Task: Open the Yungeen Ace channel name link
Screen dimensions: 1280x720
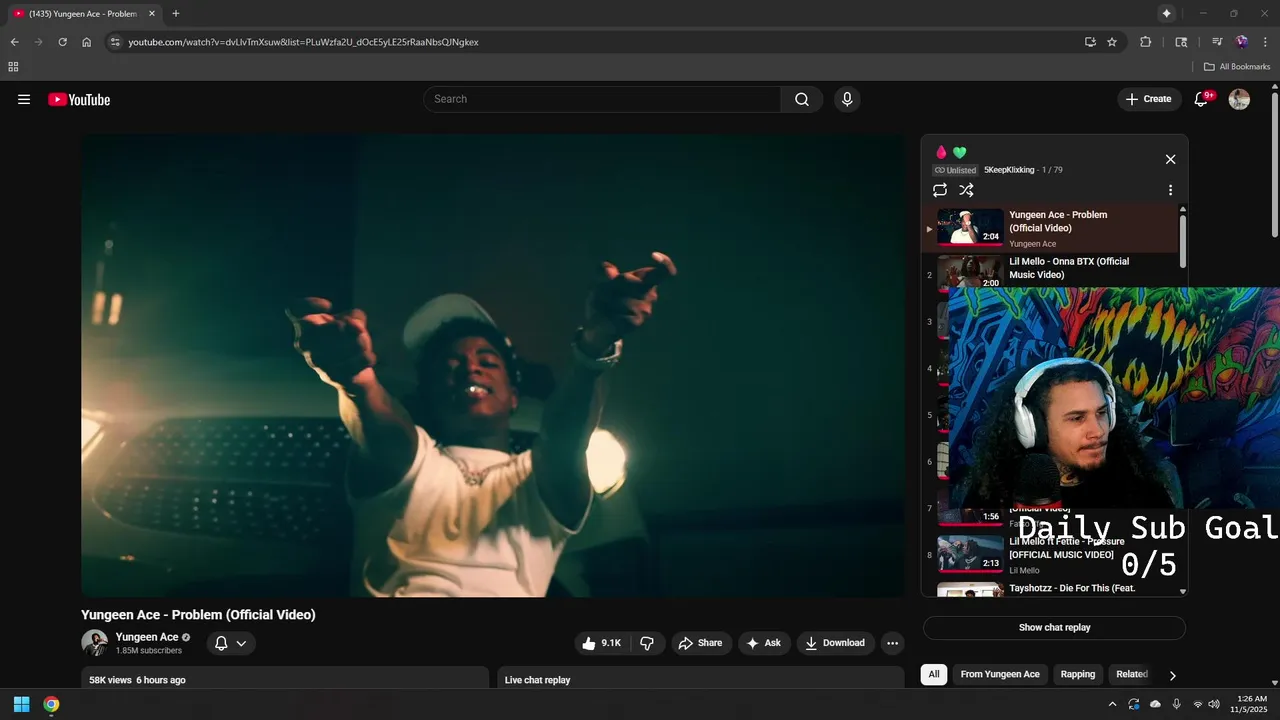Action: 147,637
